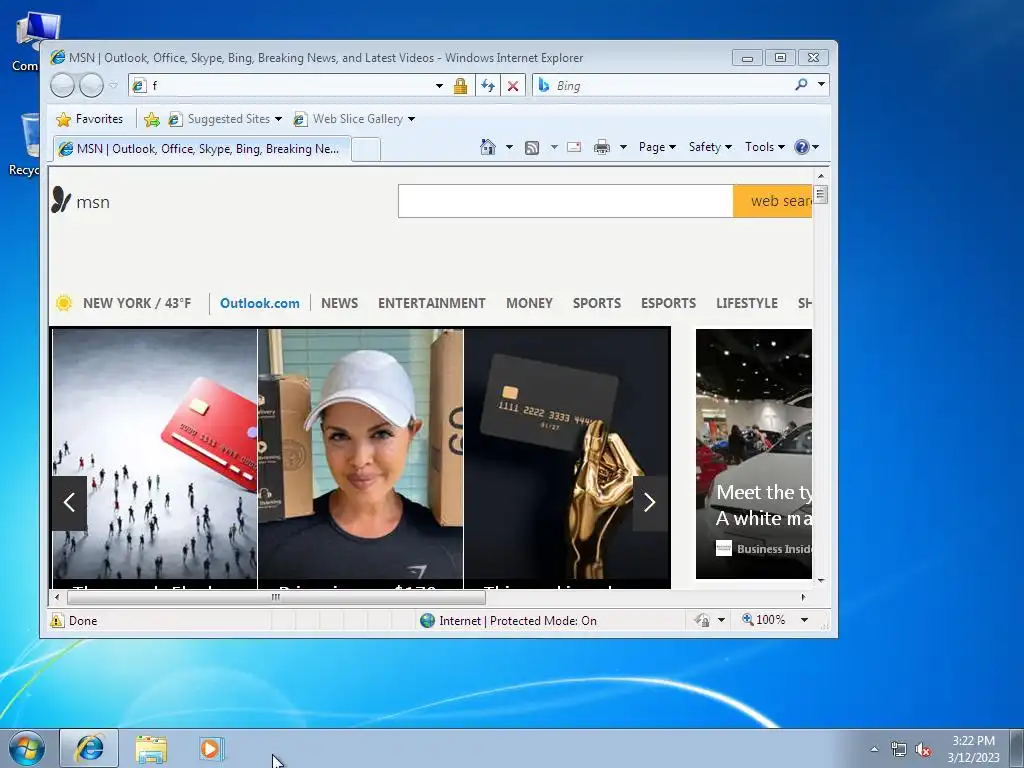Click the MSN web search input field
The image size is (1024, 768).
pos(566,201)
